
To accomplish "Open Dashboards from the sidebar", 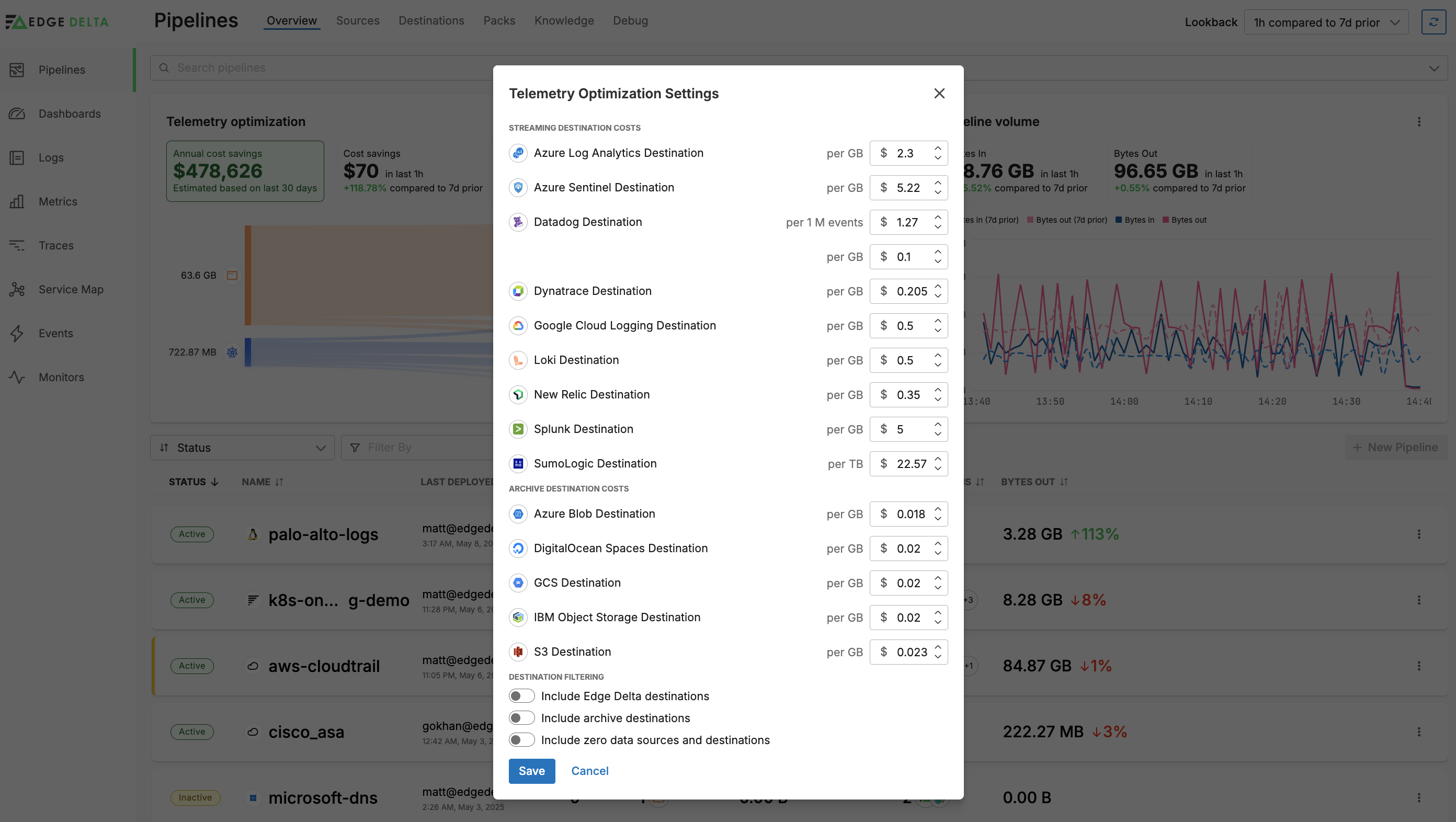I will tap(69, 113).
